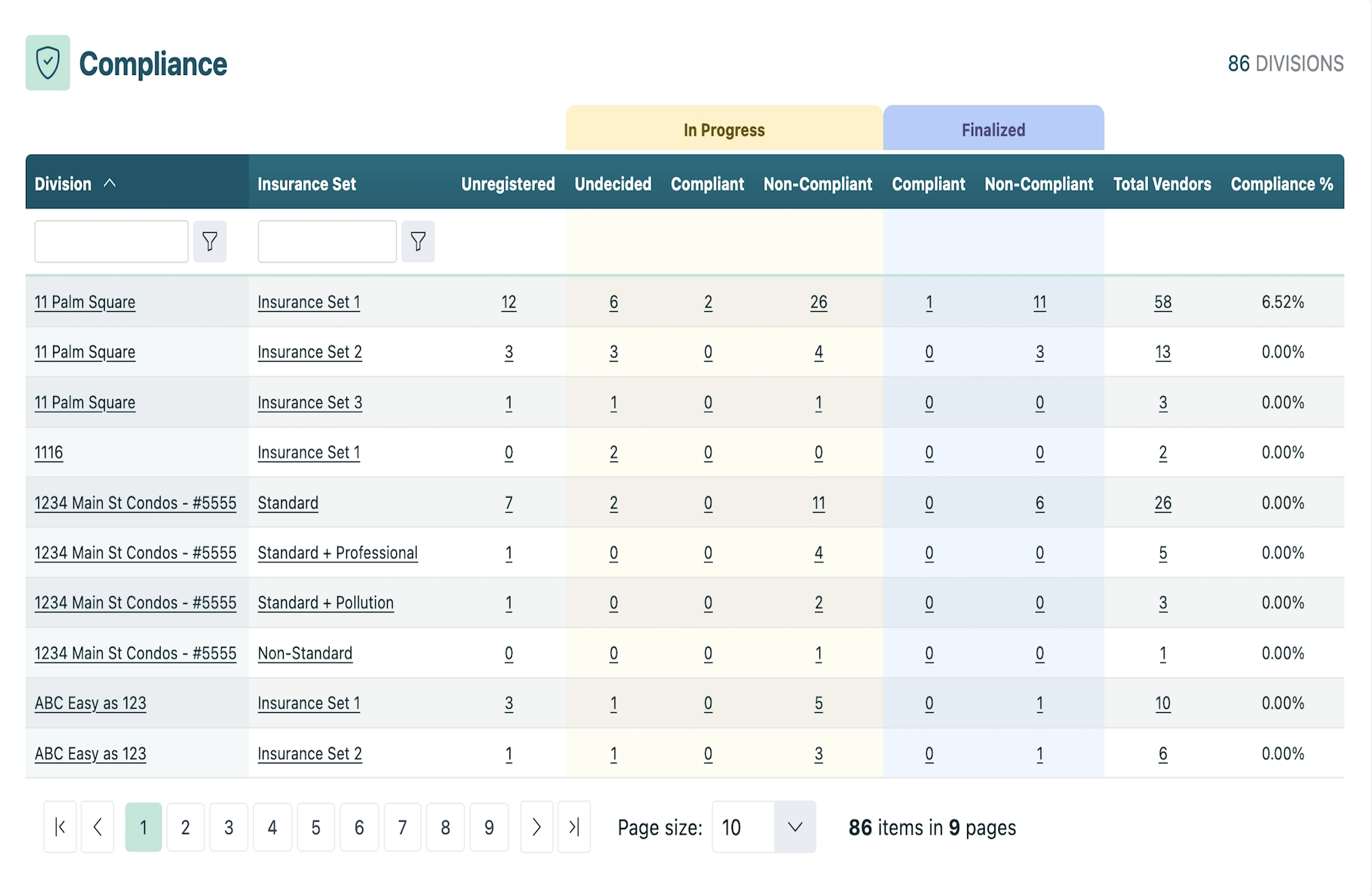
Task: Open the 58 total vendors list
Action: (1162, 302)
